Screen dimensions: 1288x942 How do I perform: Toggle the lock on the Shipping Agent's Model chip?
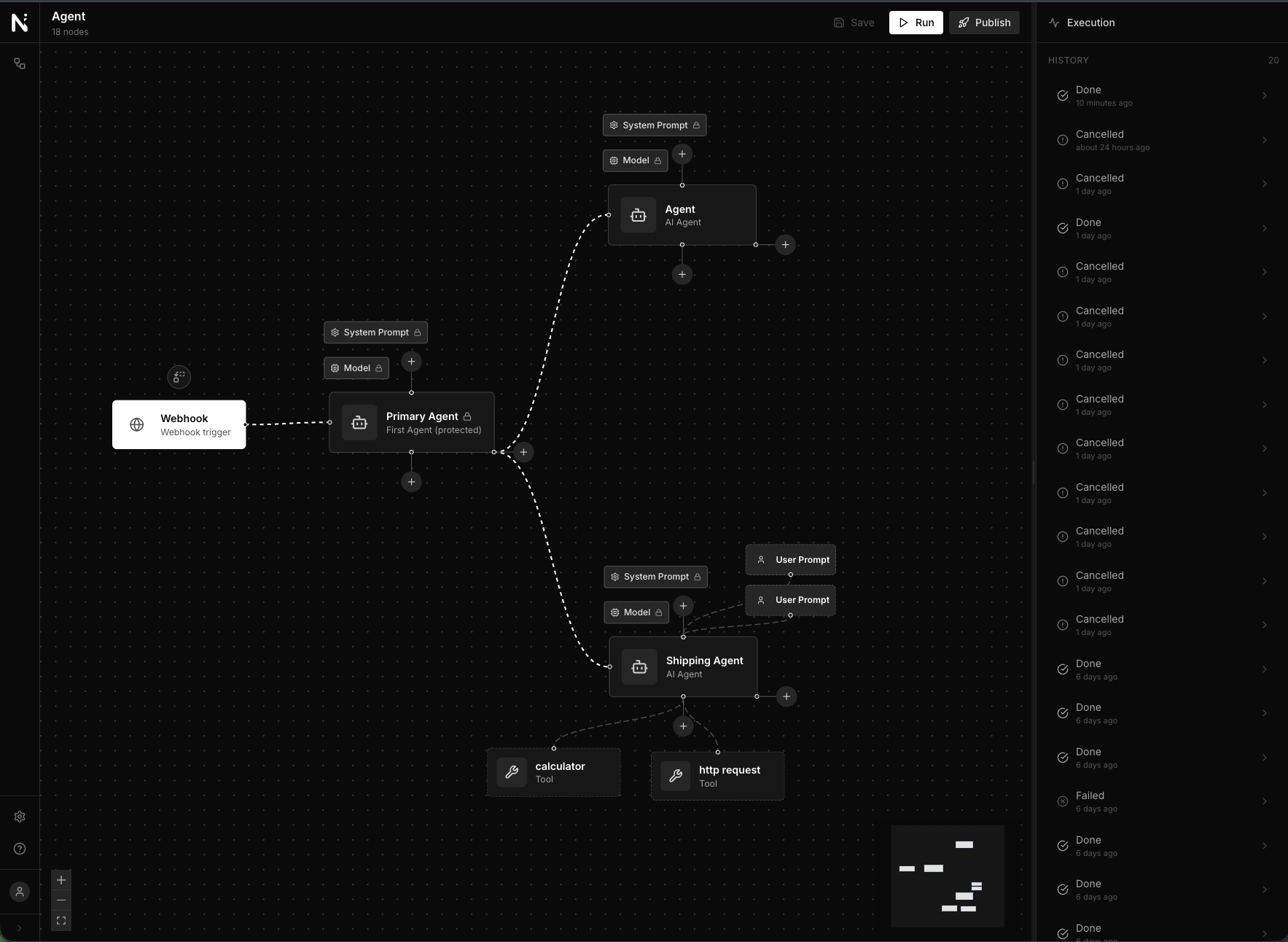(659, 612)
